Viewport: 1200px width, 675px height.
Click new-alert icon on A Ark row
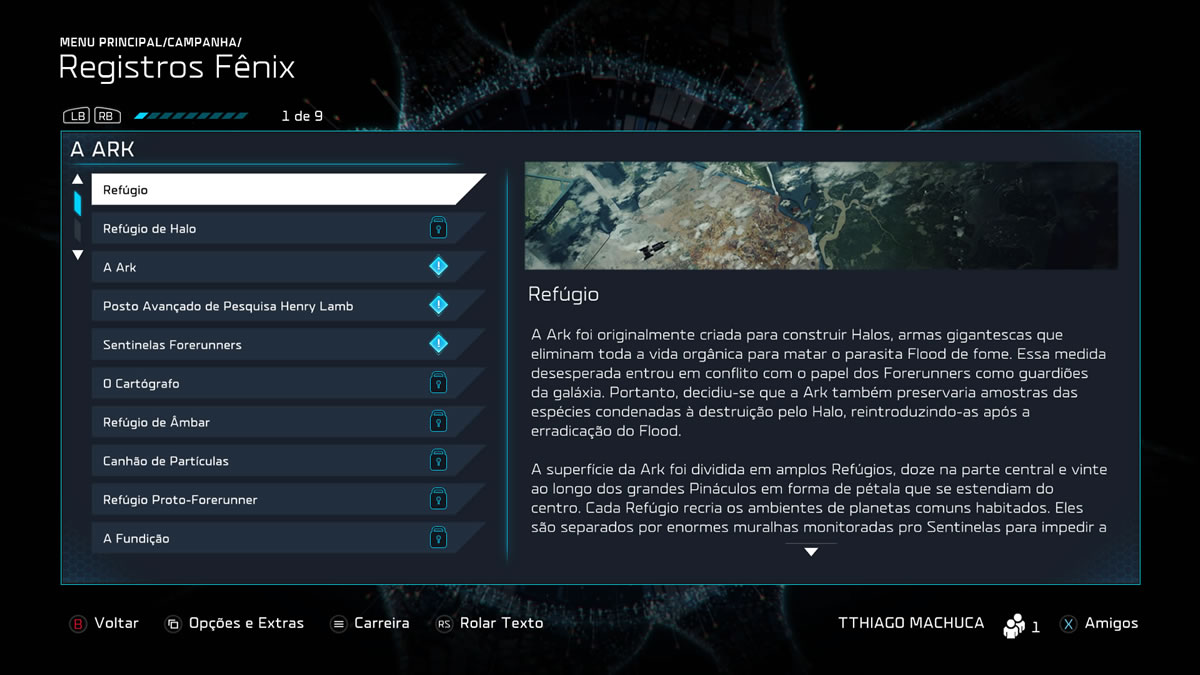[x=438, y=267]
